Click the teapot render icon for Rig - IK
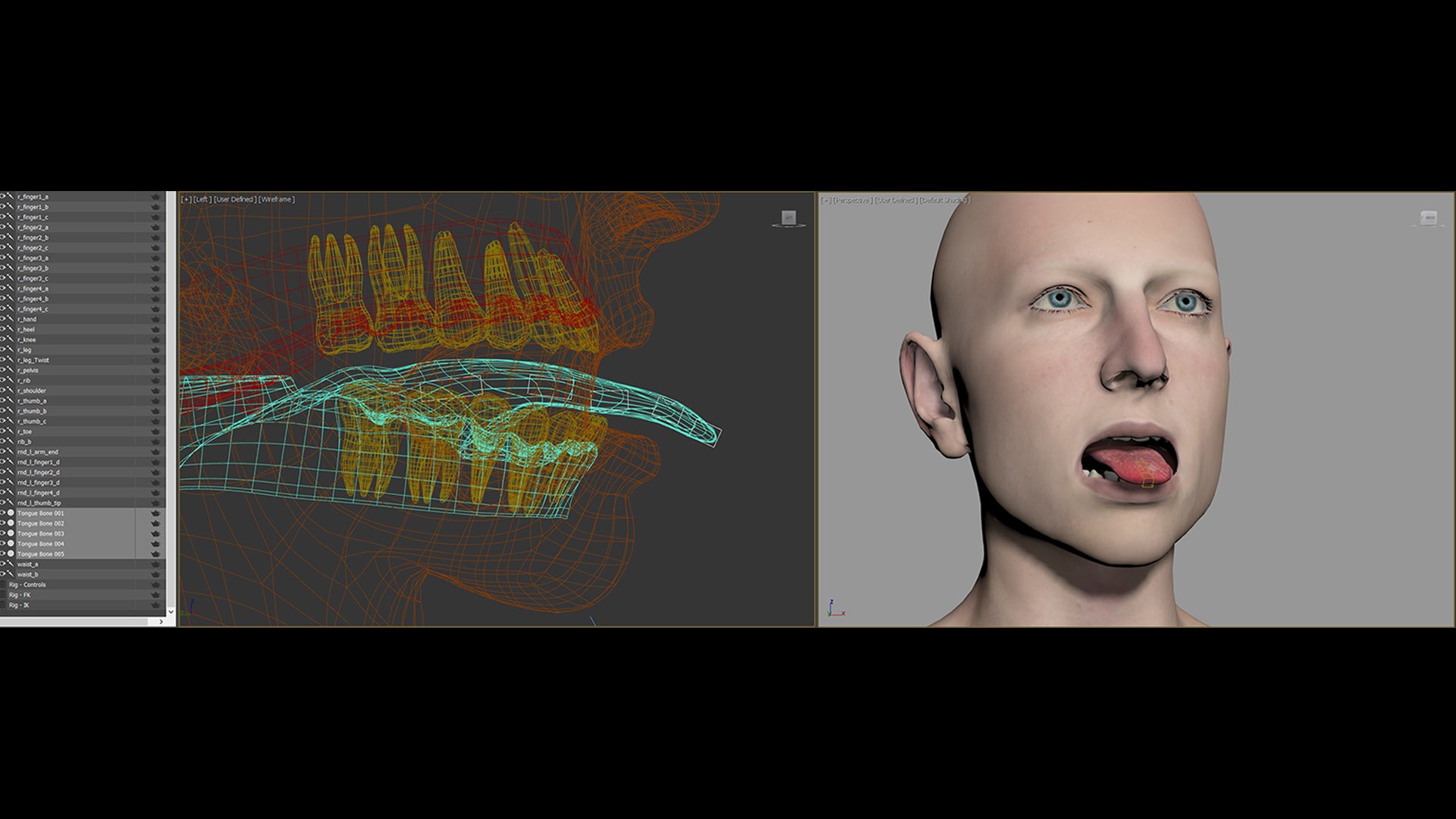 point(156,605)
